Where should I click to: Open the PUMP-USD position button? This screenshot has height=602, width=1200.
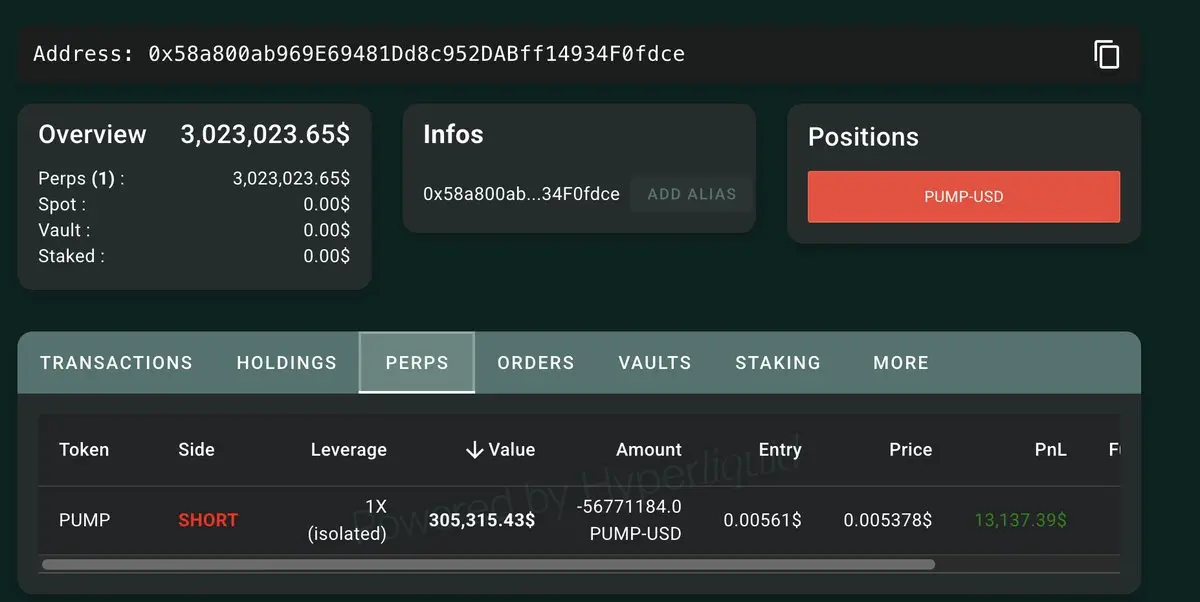click(x=964, y=197)
